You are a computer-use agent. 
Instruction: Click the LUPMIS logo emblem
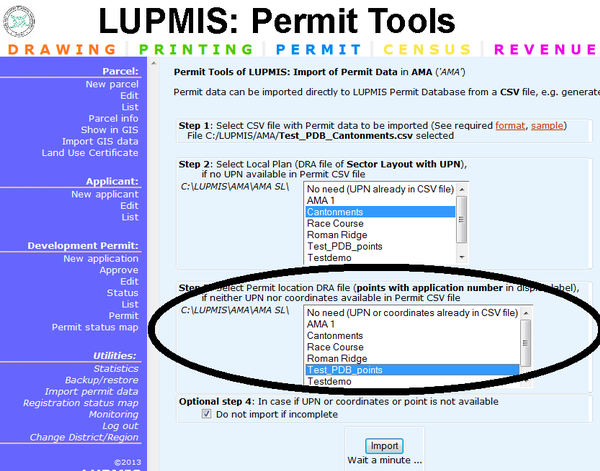19,21
